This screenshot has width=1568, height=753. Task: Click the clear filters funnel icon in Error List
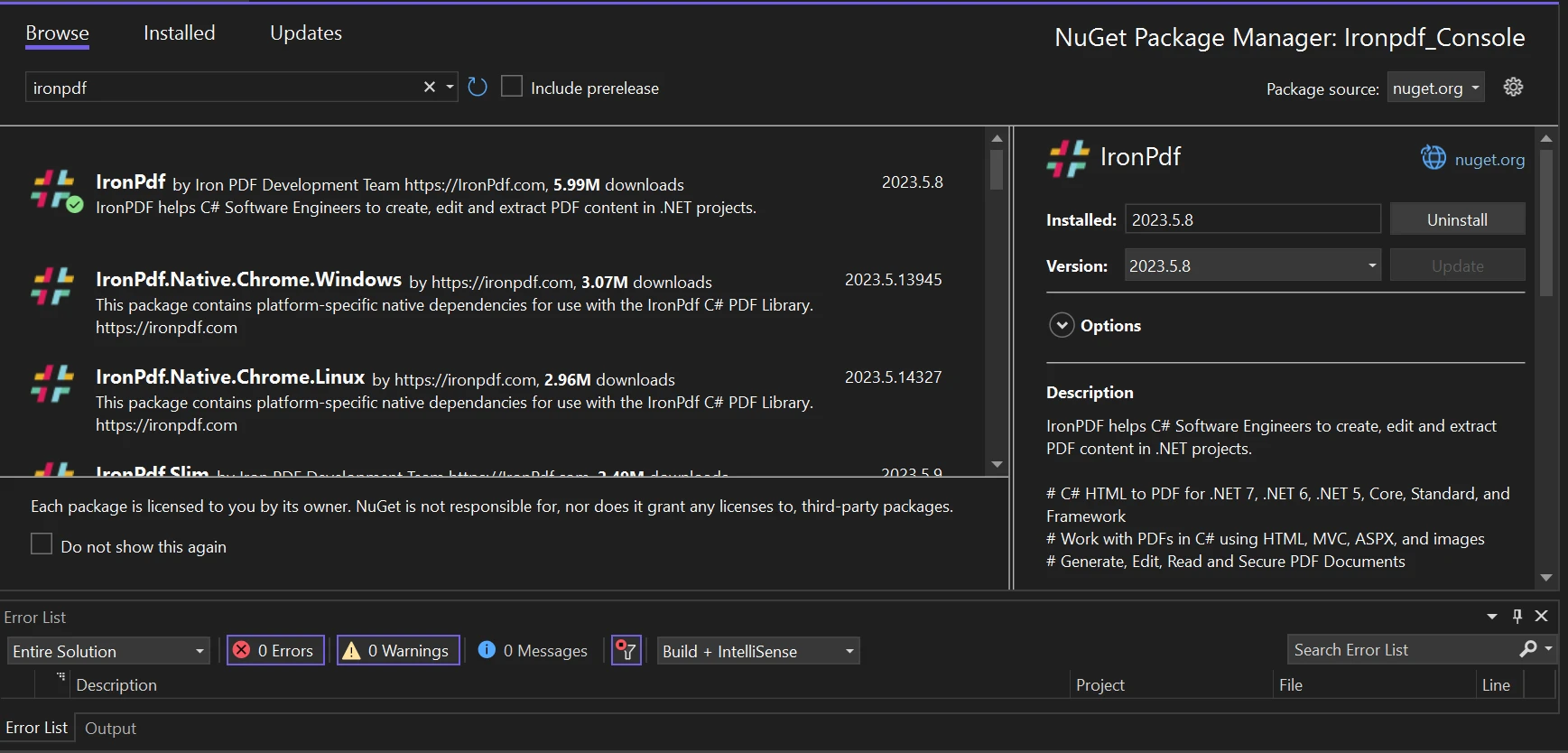click(x=626, y=650)
